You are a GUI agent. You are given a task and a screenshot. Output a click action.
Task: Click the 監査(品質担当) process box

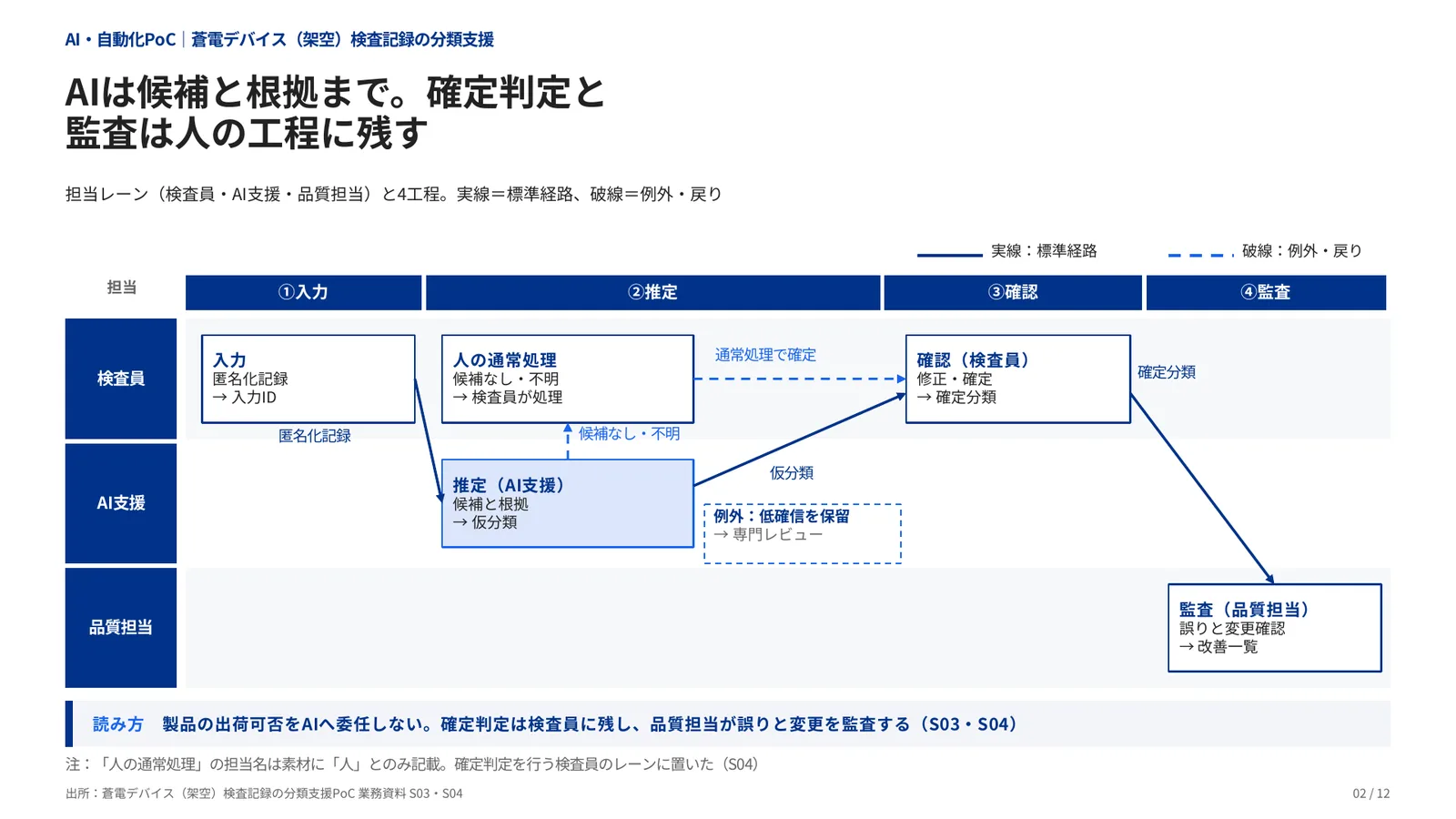coord(1275,628)
